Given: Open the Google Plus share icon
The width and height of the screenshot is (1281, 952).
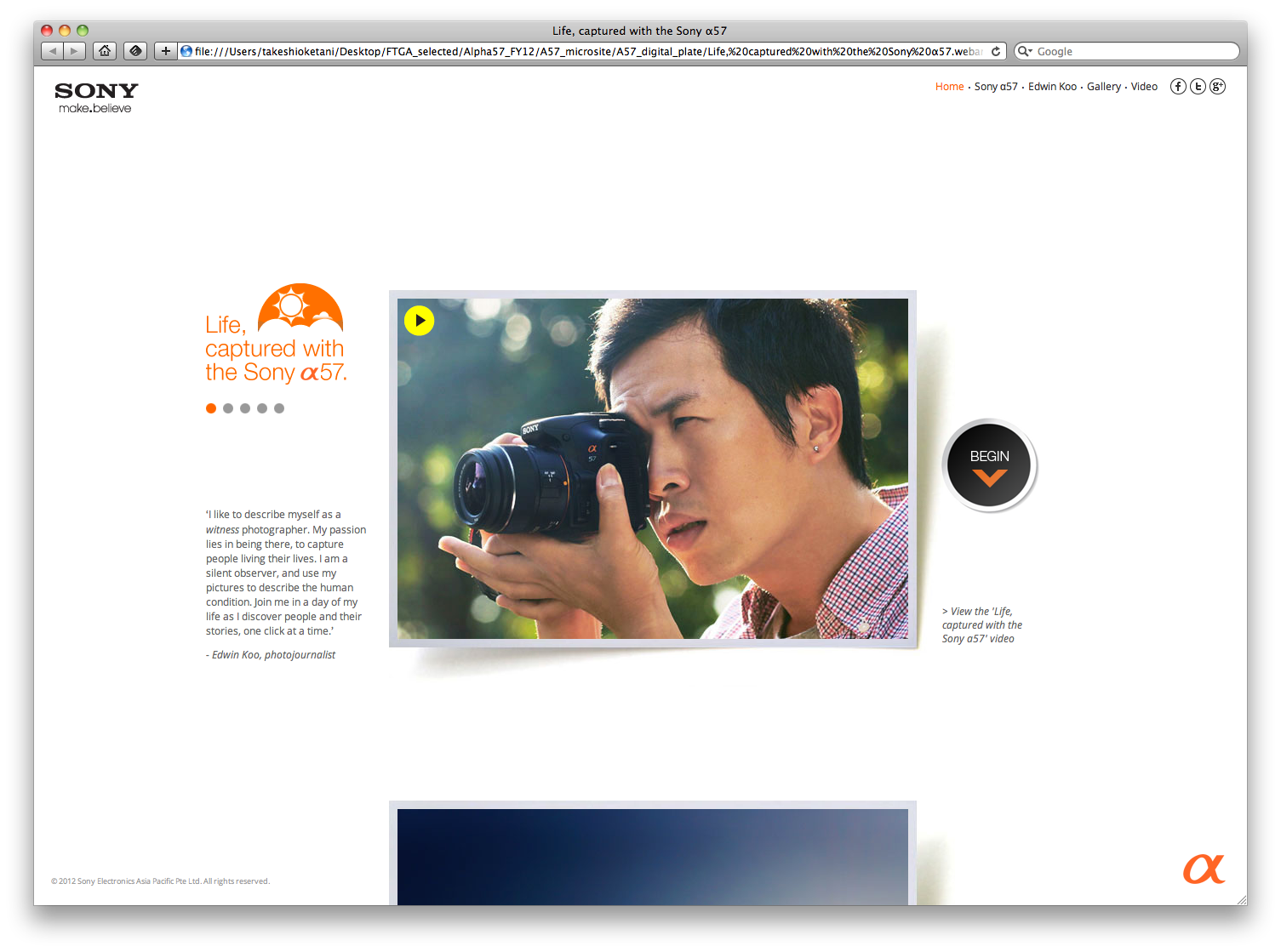Looking at the screenshot, I should click(1218, 86).
